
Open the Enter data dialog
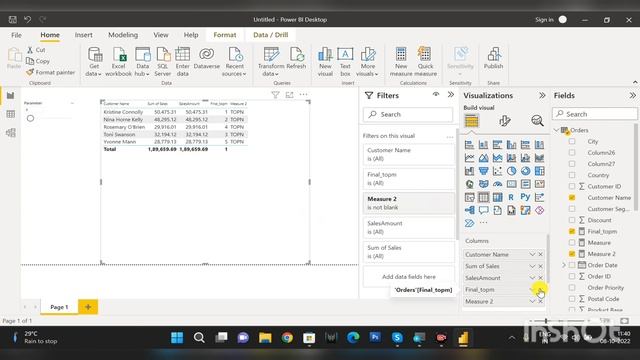pyautogui.click(x=182, y=62)
